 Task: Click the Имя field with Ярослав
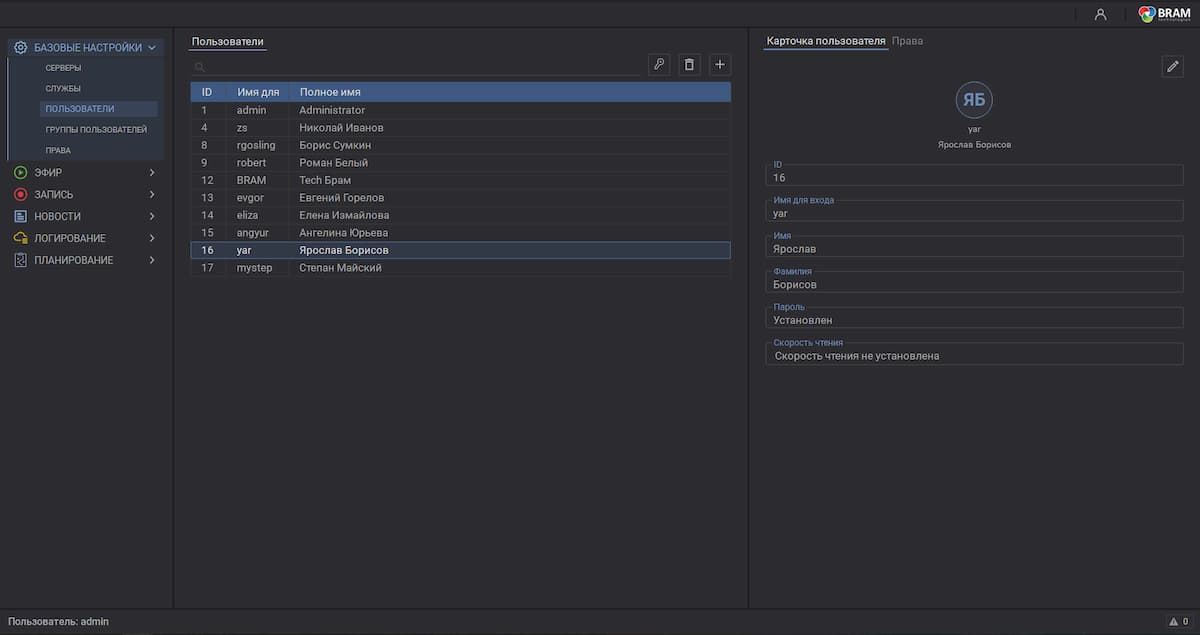click(974, 247)
